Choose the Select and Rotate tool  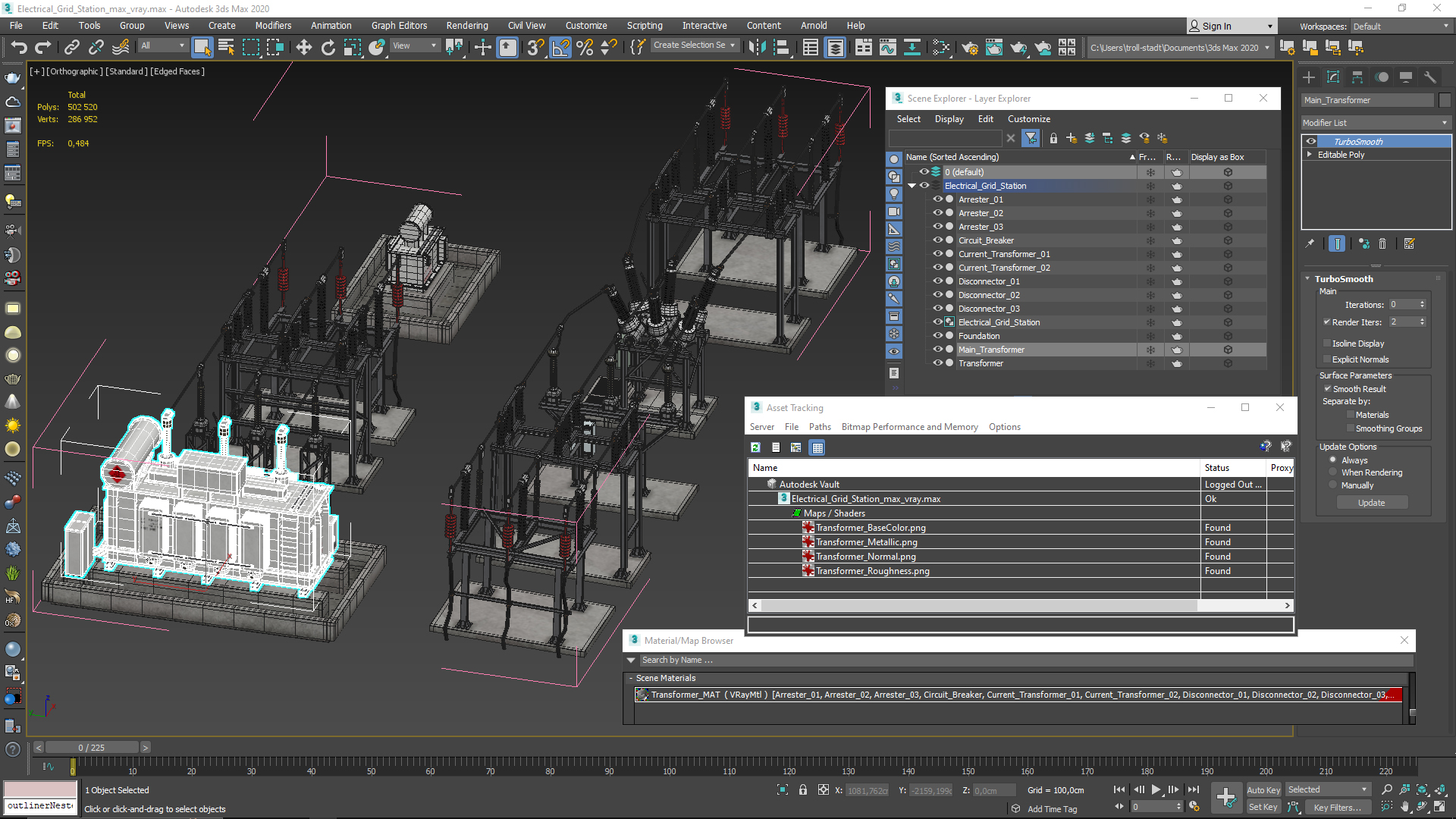pos(328,47)
